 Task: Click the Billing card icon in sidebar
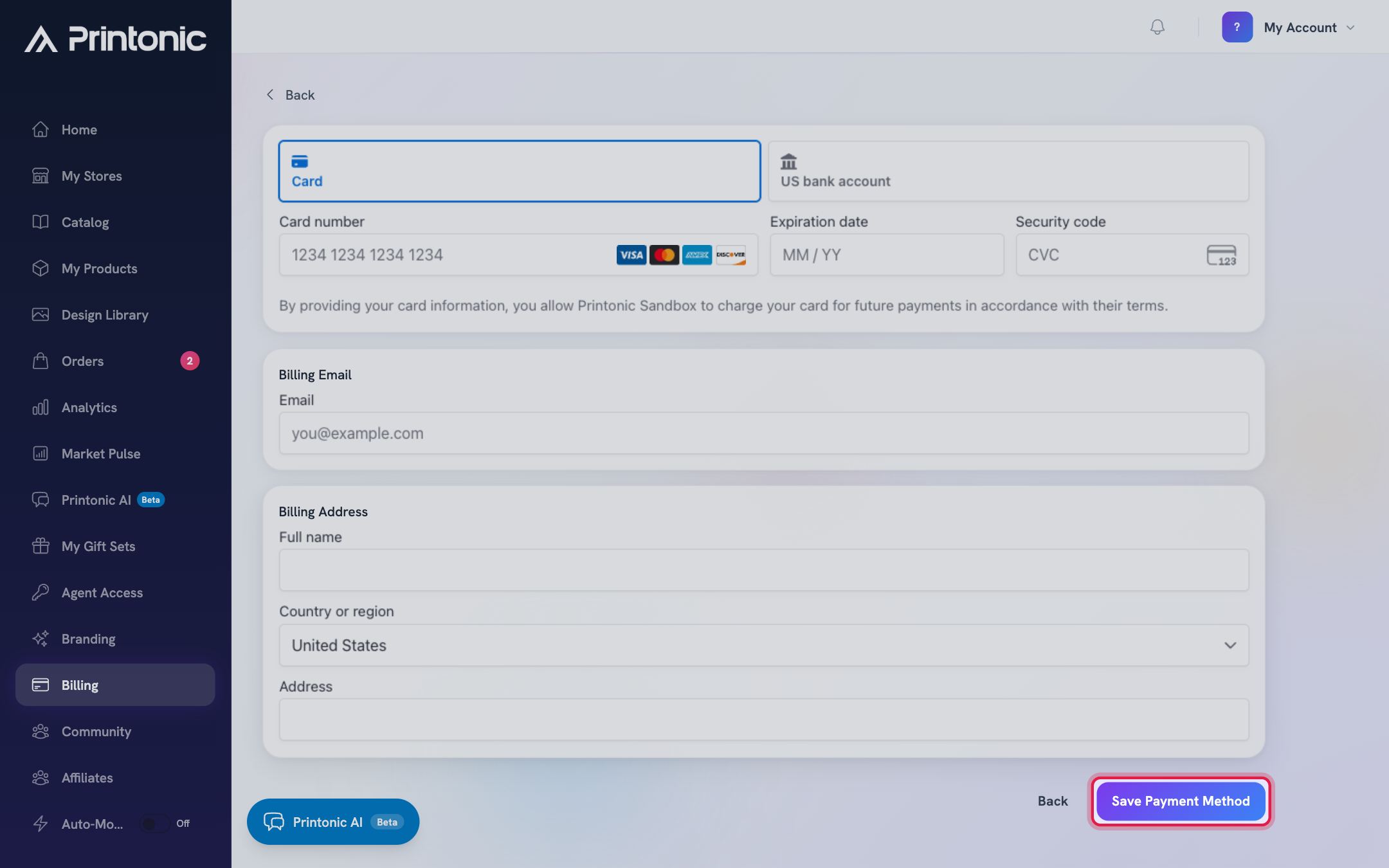41,685
